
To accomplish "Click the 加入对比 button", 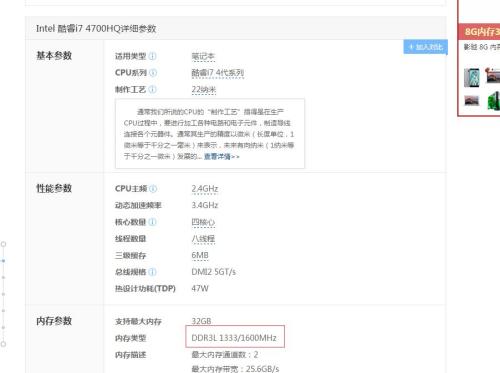I will [x=425, y=47].
